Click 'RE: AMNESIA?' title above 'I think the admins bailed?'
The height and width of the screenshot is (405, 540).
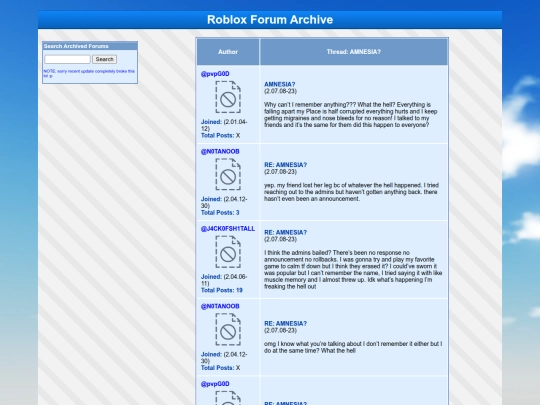point(285,232)
